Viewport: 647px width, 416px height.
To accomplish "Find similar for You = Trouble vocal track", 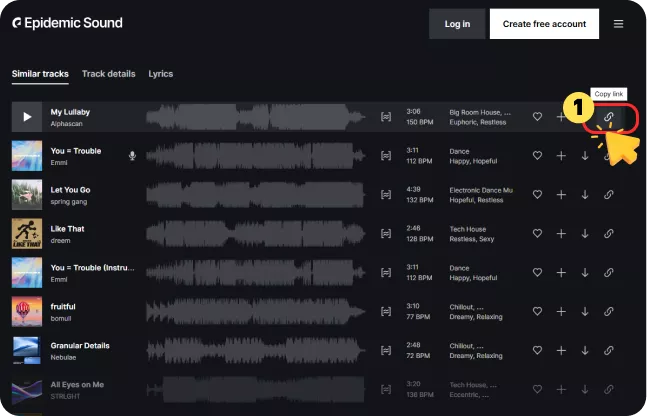I will point(386,156).
